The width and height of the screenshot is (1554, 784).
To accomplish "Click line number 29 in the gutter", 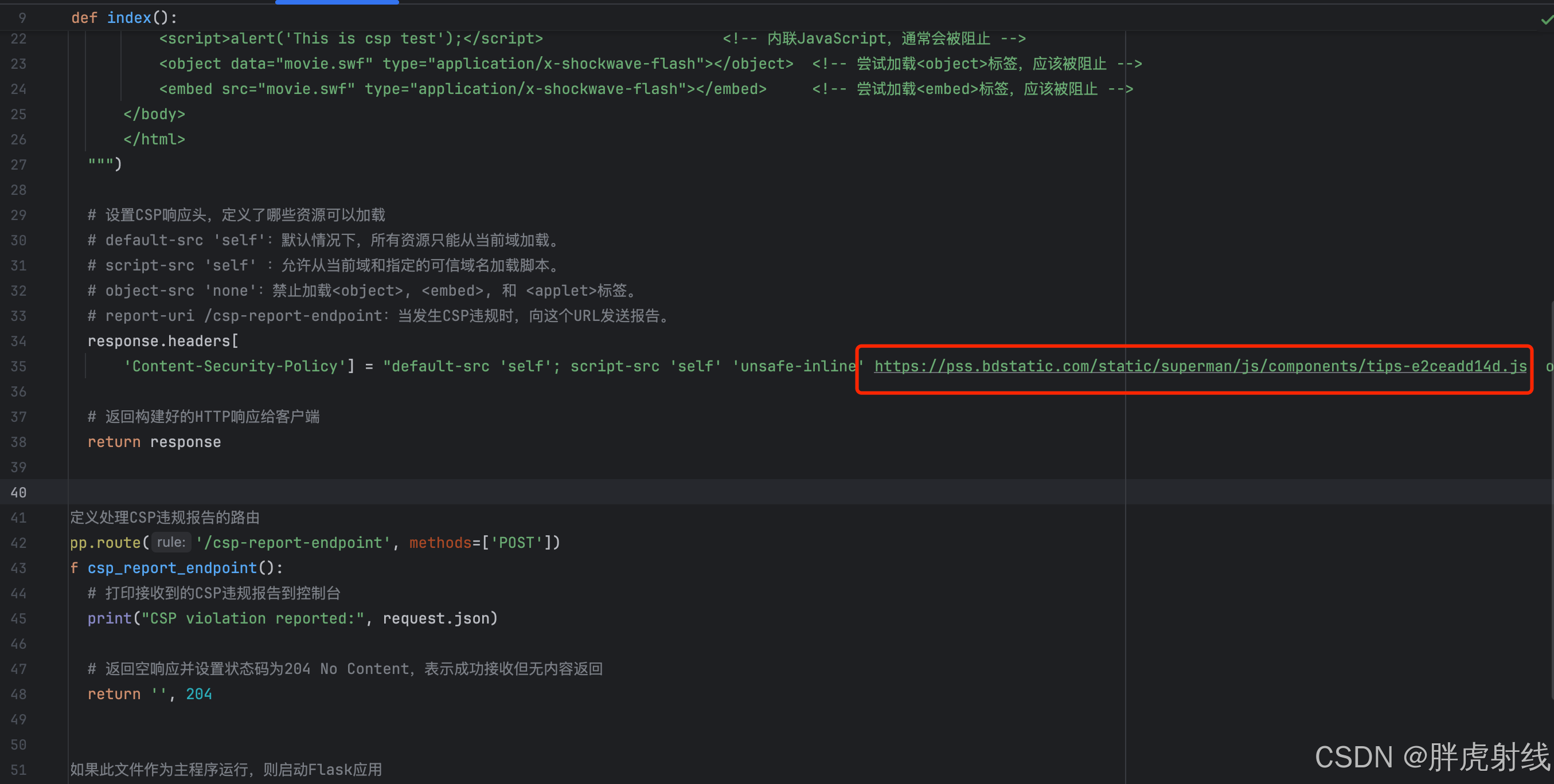I will (x=19, y=215).
